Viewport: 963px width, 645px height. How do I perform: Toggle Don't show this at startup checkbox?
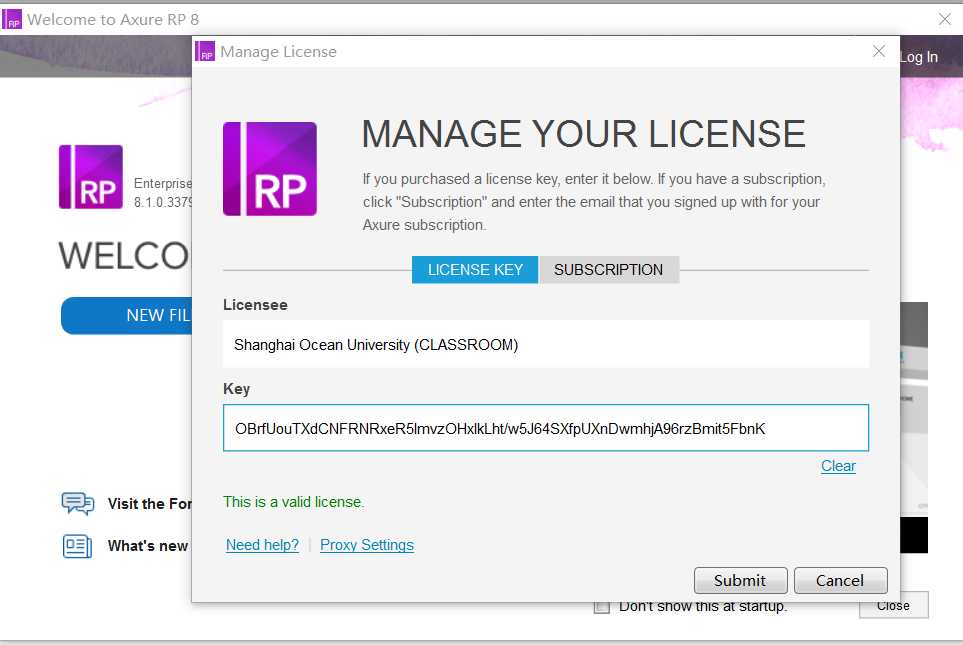pyautogui.click(x=602, y=607)
